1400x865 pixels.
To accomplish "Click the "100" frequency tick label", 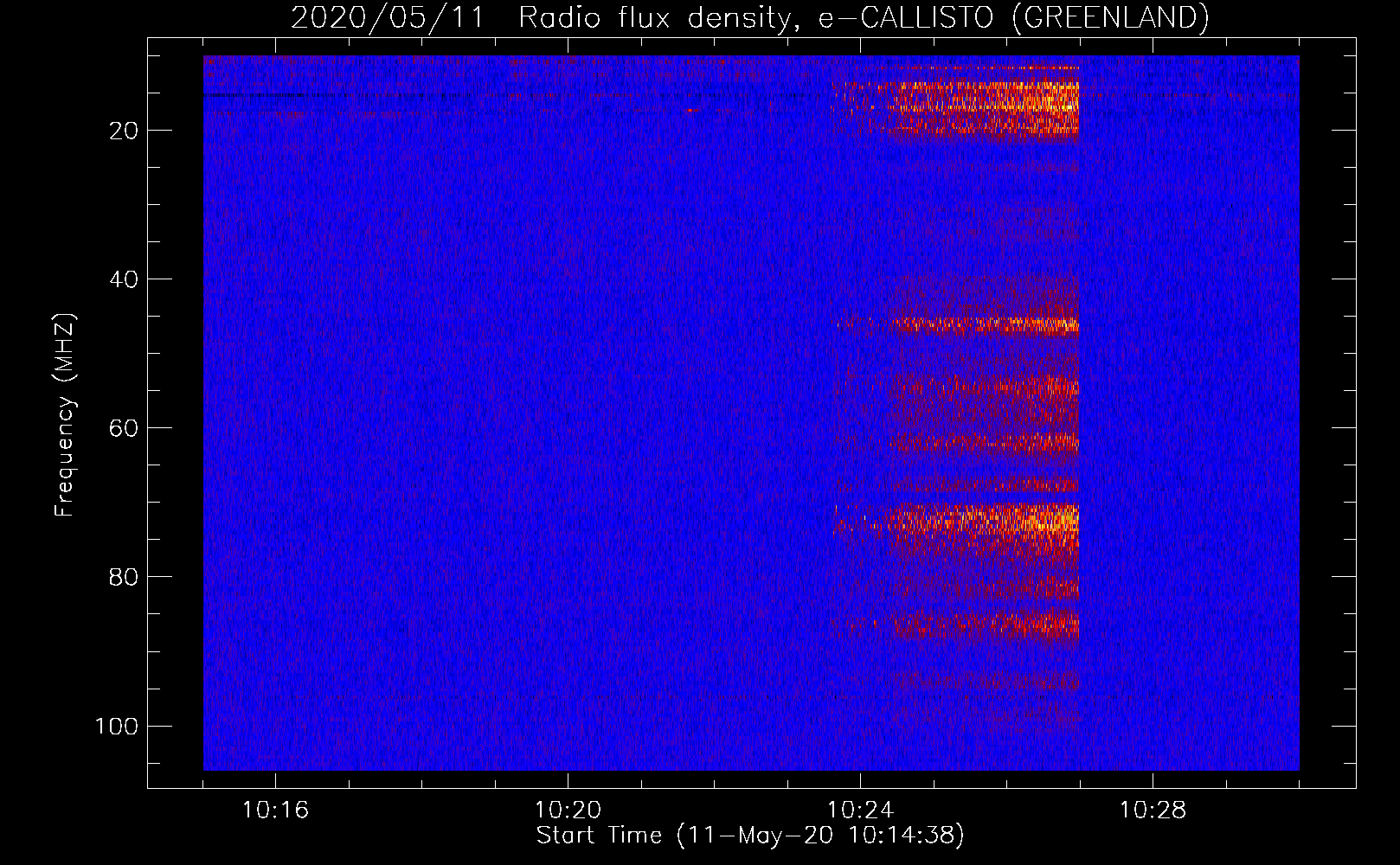I will click(x=117, y=726).
